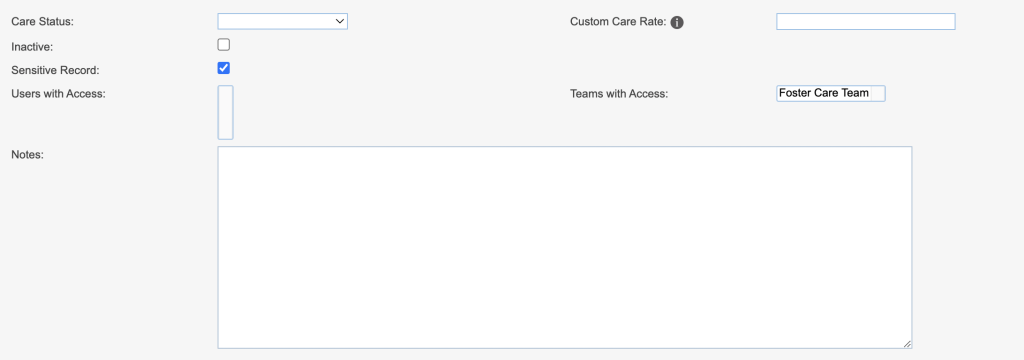Click the Care Status label
This screenshot has height=360, width=1024.
(x=42, y=22)
